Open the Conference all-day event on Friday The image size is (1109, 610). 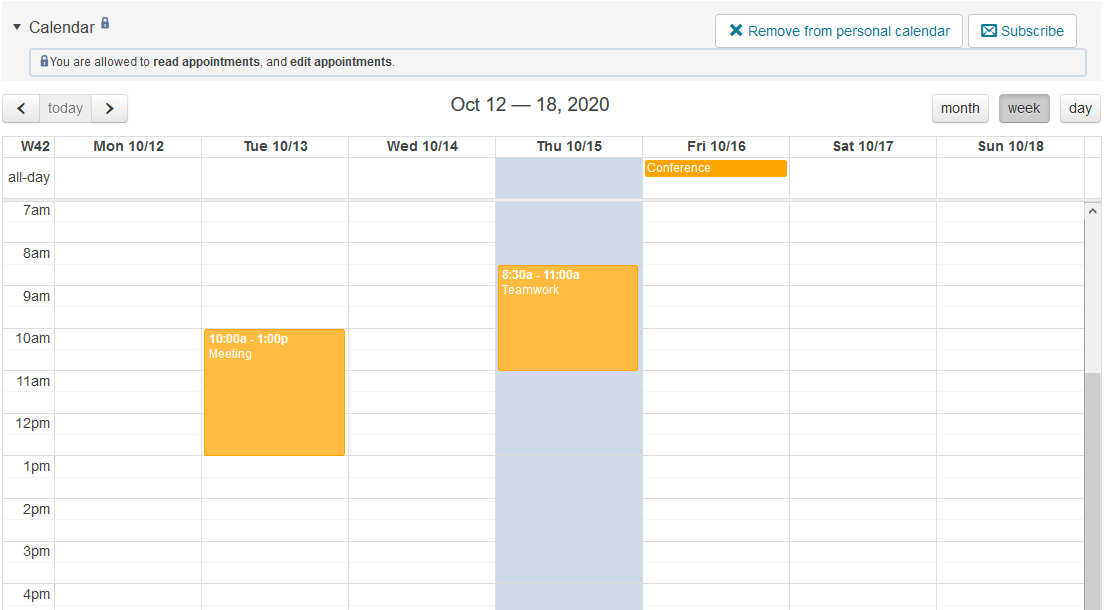pyautogui.click(x=715, y=168)
